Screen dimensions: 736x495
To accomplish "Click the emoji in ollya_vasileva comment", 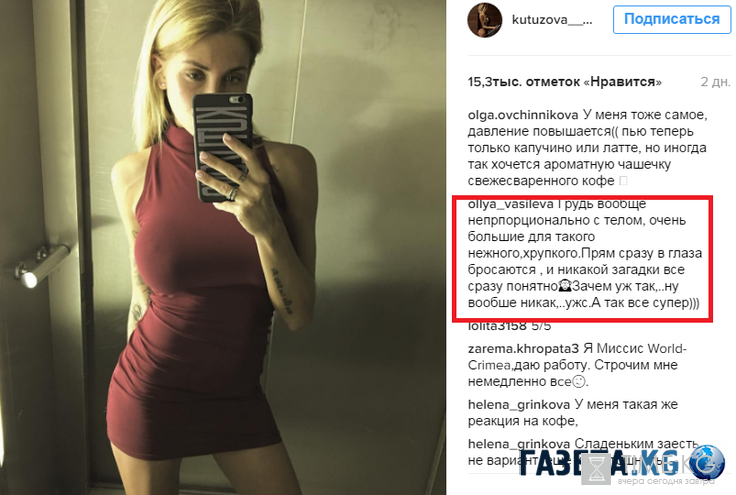I will coord(565,287).
